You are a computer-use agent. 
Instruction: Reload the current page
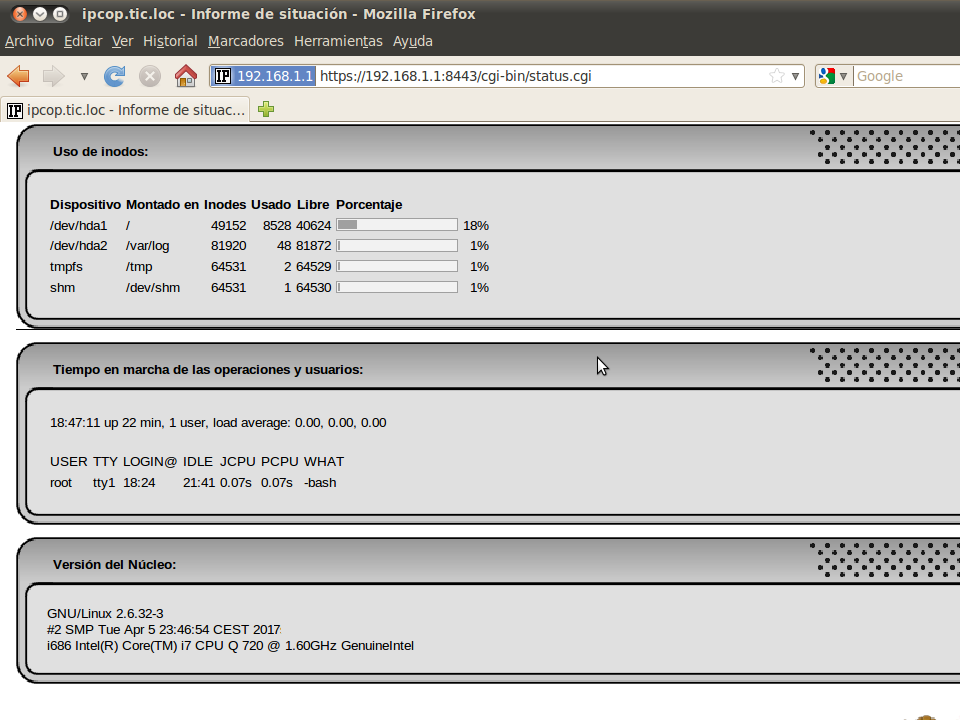115,76
